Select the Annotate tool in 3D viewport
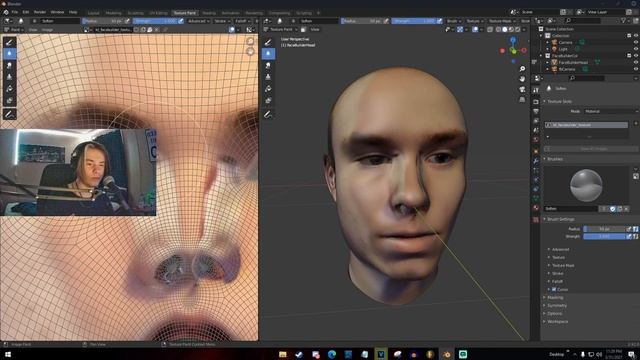This screenshot has height=360, width=640. click(268, 114)
